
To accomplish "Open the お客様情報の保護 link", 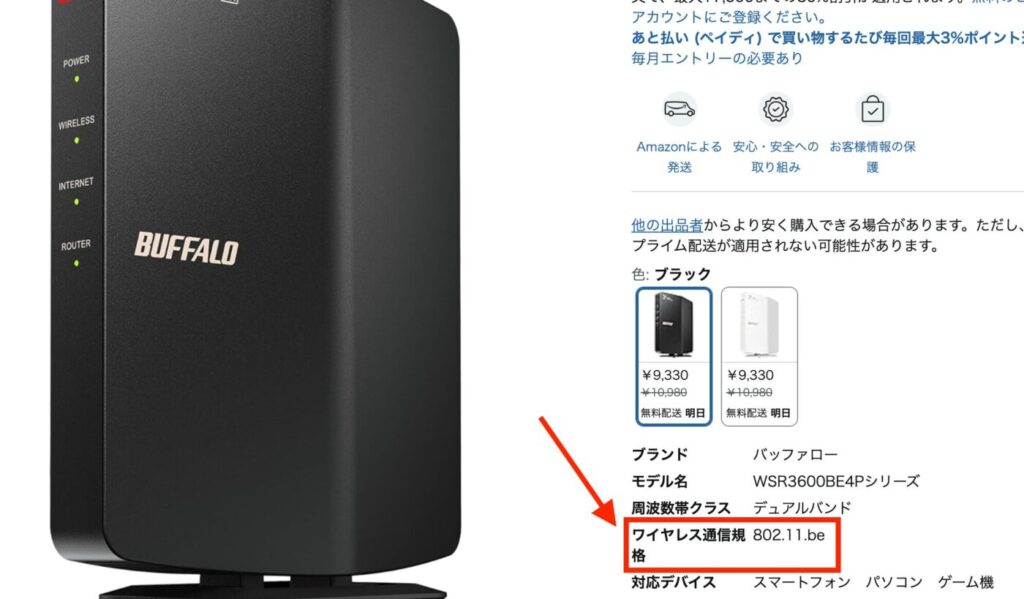I will pos(872,157).
